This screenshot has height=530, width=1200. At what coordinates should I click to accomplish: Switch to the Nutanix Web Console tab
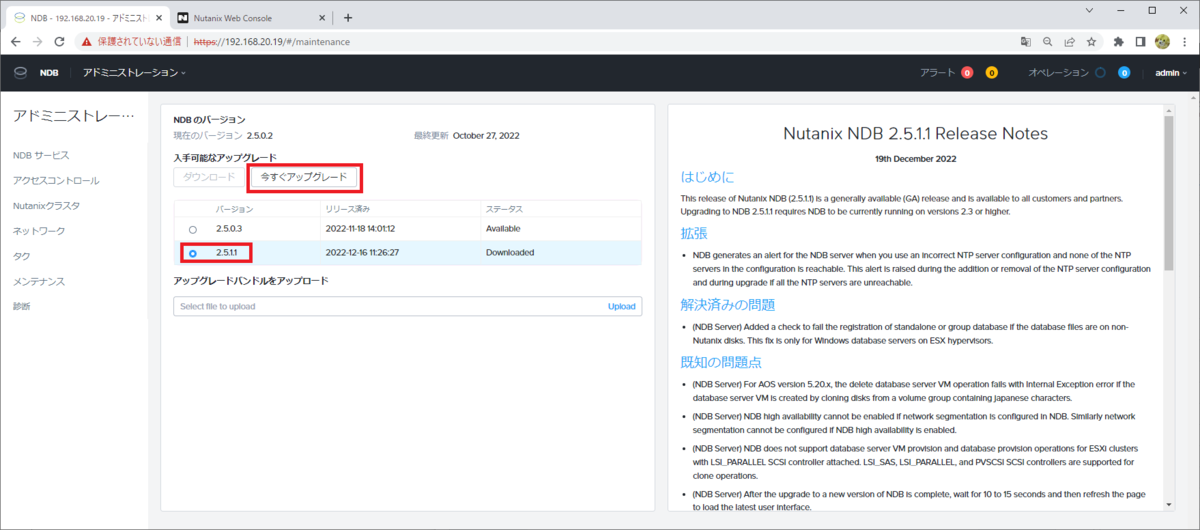(250, 18)
